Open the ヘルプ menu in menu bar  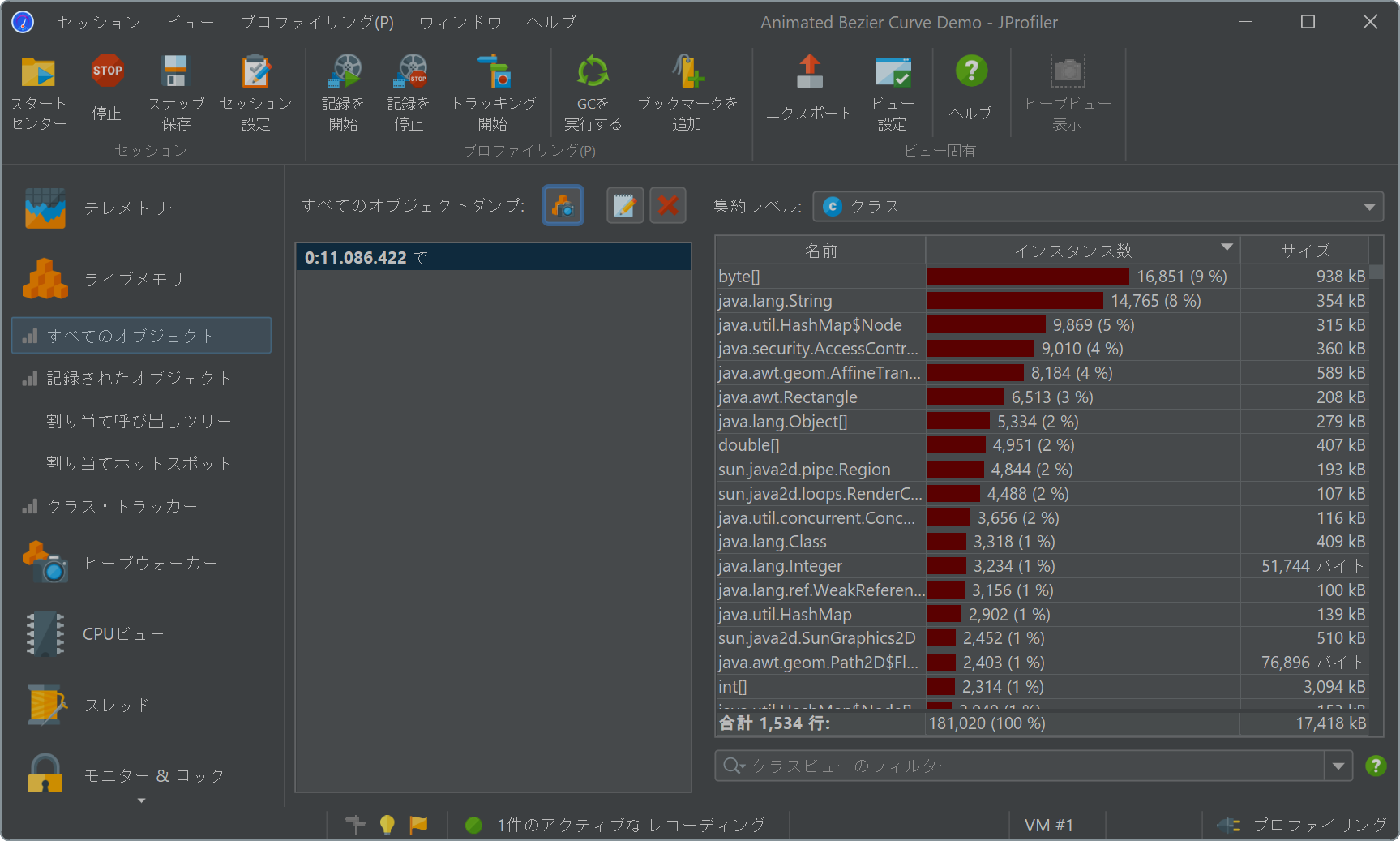pos(551,22)
